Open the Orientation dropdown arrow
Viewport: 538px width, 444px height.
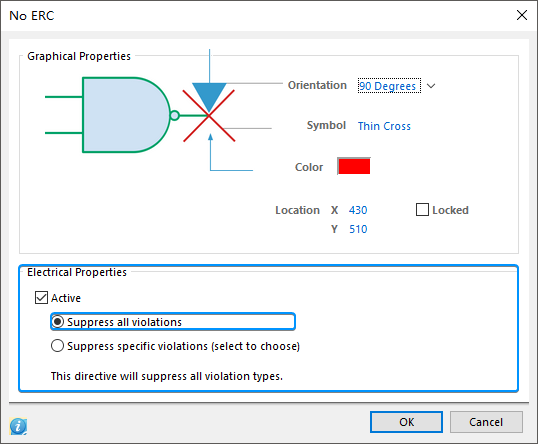[x=431, y=86]
